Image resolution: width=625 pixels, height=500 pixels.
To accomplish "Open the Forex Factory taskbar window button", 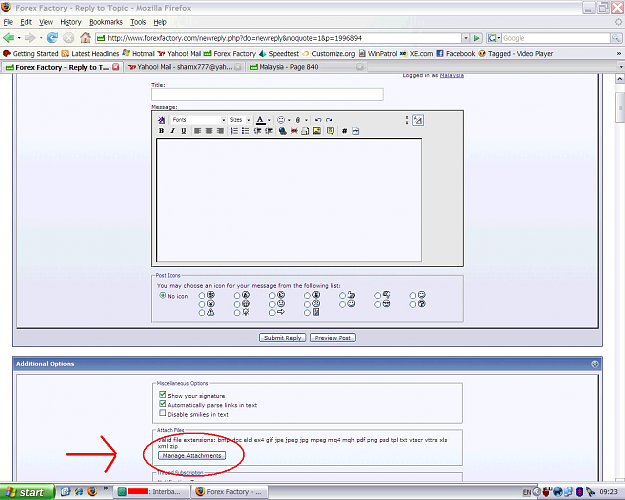I will [229, 492].
